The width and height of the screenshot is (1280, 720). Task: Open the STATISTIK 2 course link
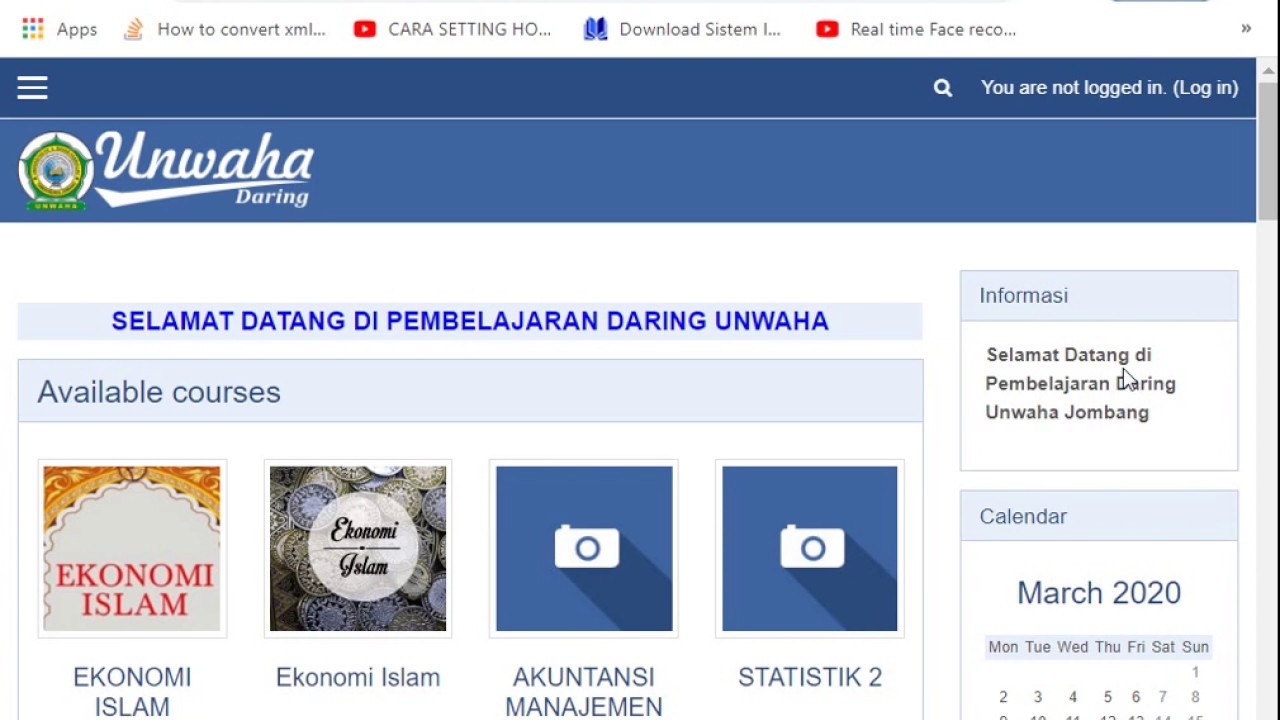[810, 677]
